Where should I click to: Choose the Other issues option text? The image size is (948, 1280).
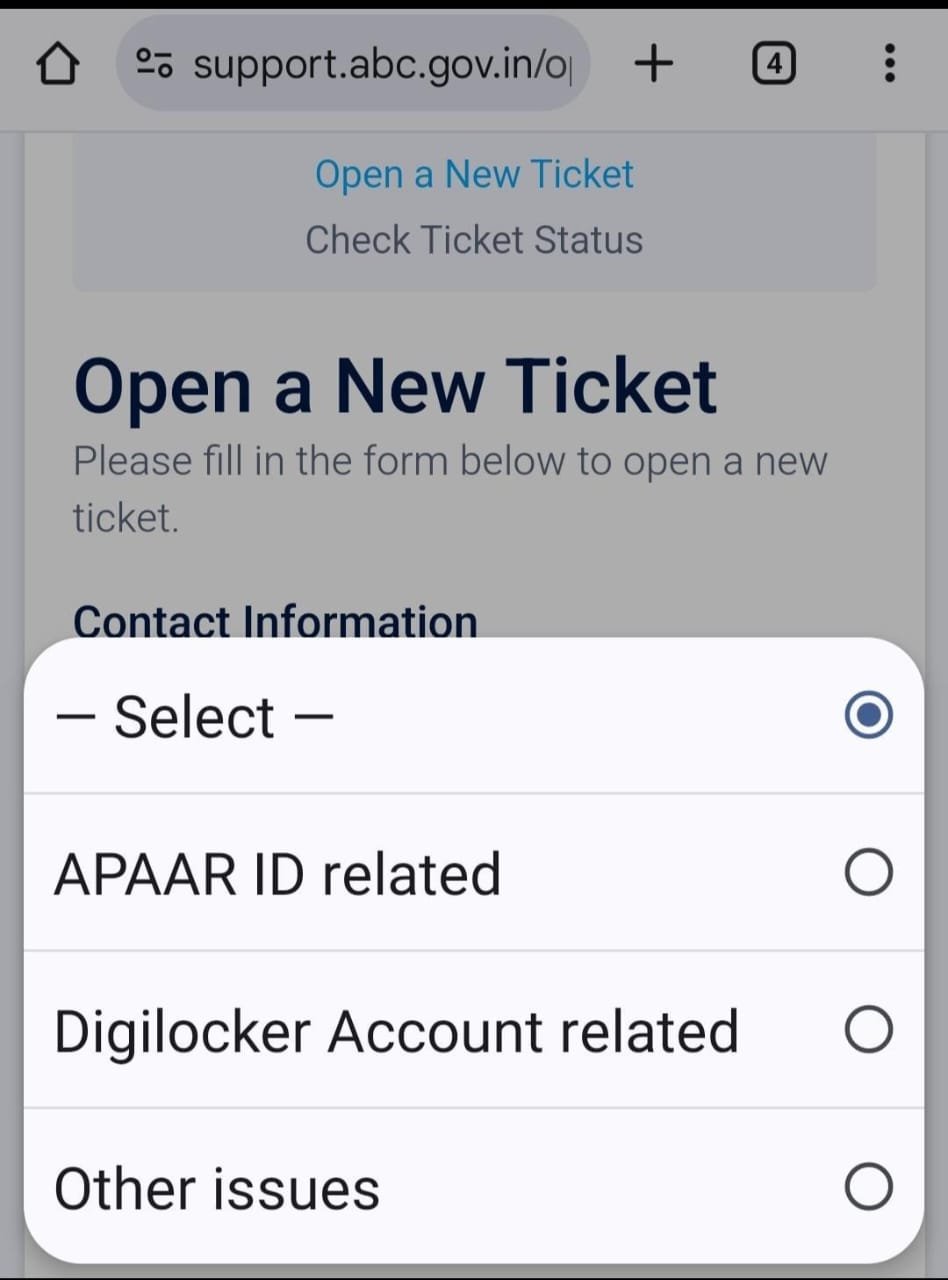coord(217,1188)
